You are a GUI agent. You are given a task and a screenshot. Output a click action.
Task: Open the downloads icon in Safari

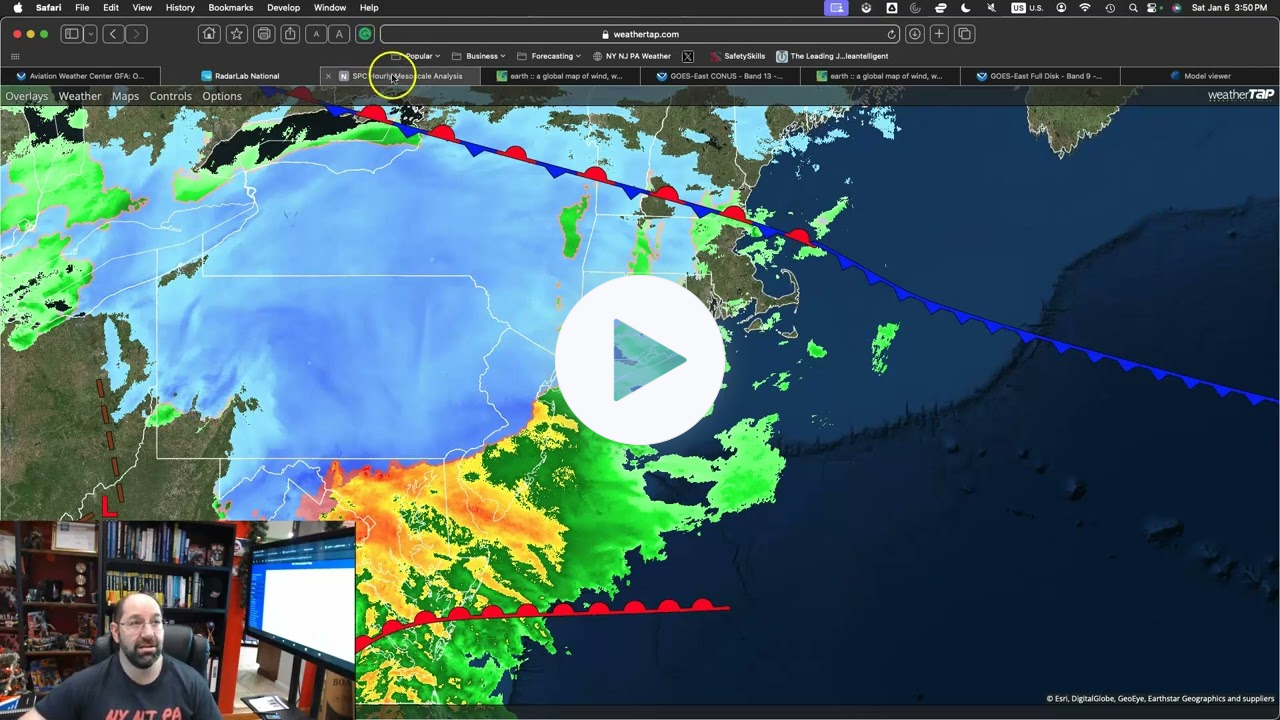tap(914, 34)
